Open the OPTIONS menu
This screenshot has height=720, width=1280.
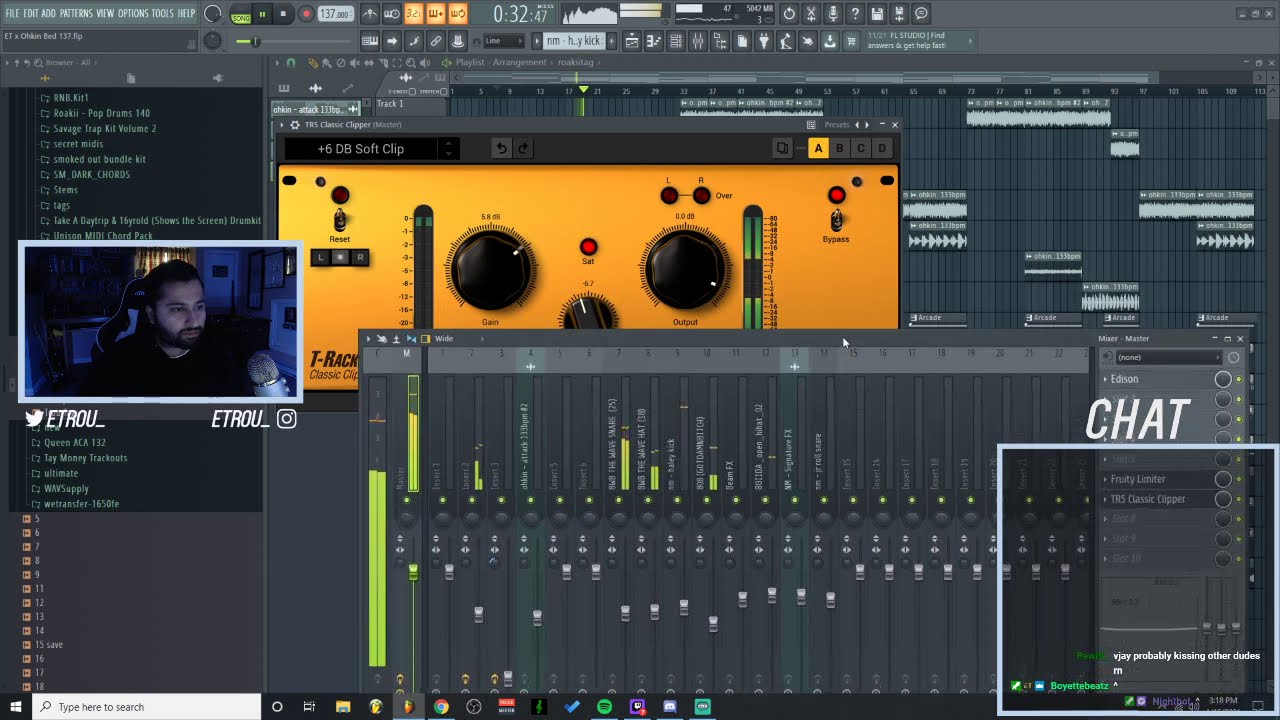click(x=133, y=13)
